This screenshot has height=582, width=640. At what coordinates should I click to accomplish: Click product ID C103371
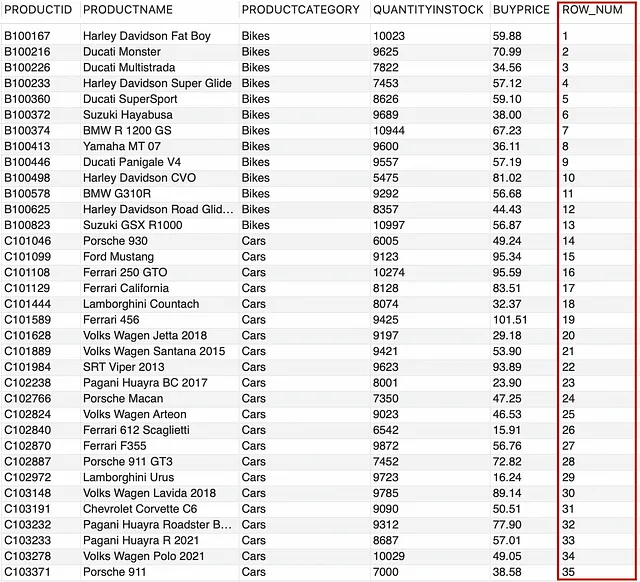click(27, 572)
